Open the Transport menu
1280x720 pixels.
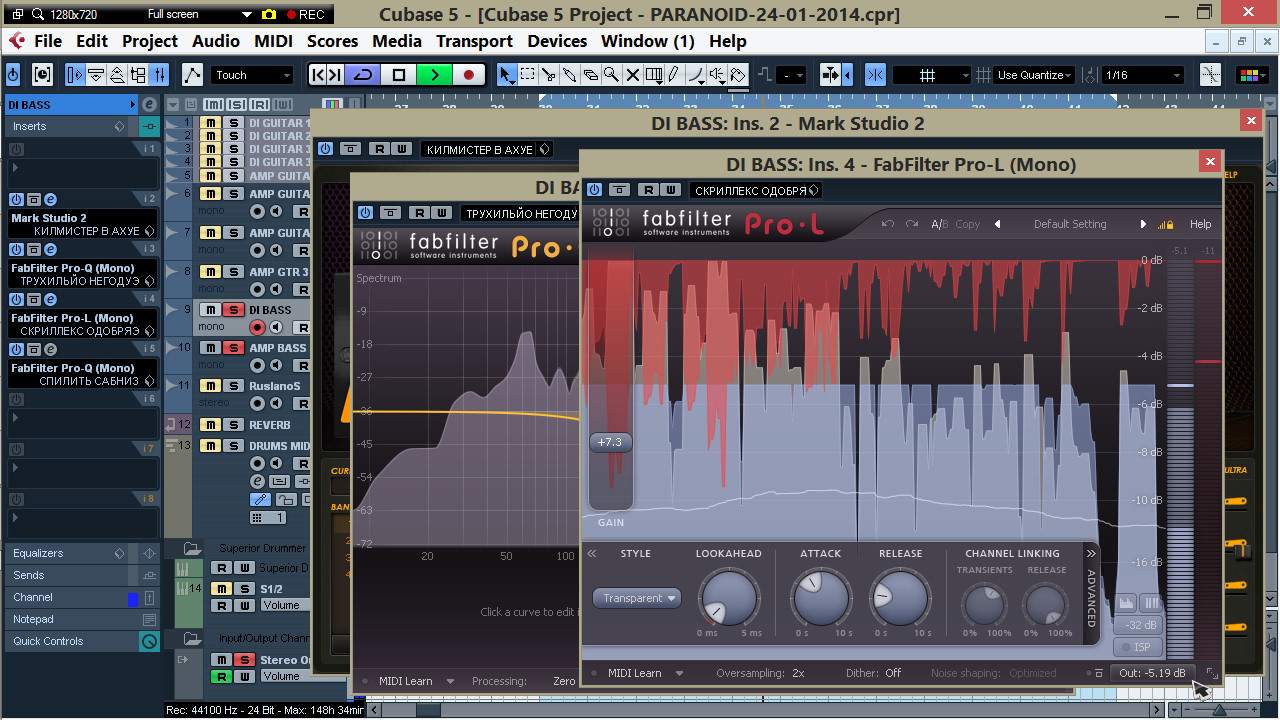(474, 41)
